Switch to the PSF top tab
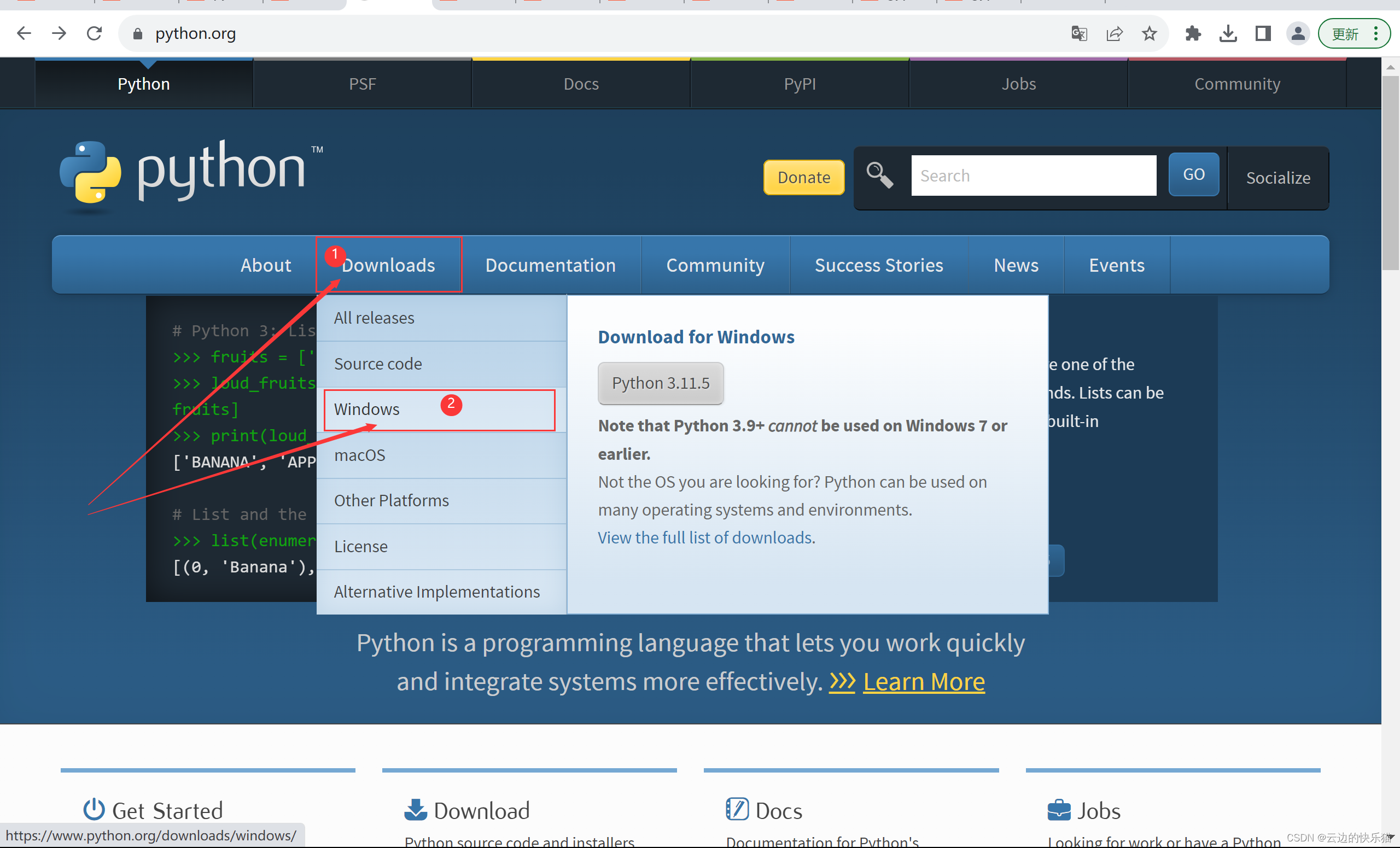1400x848 pixels. coord(363,84)
